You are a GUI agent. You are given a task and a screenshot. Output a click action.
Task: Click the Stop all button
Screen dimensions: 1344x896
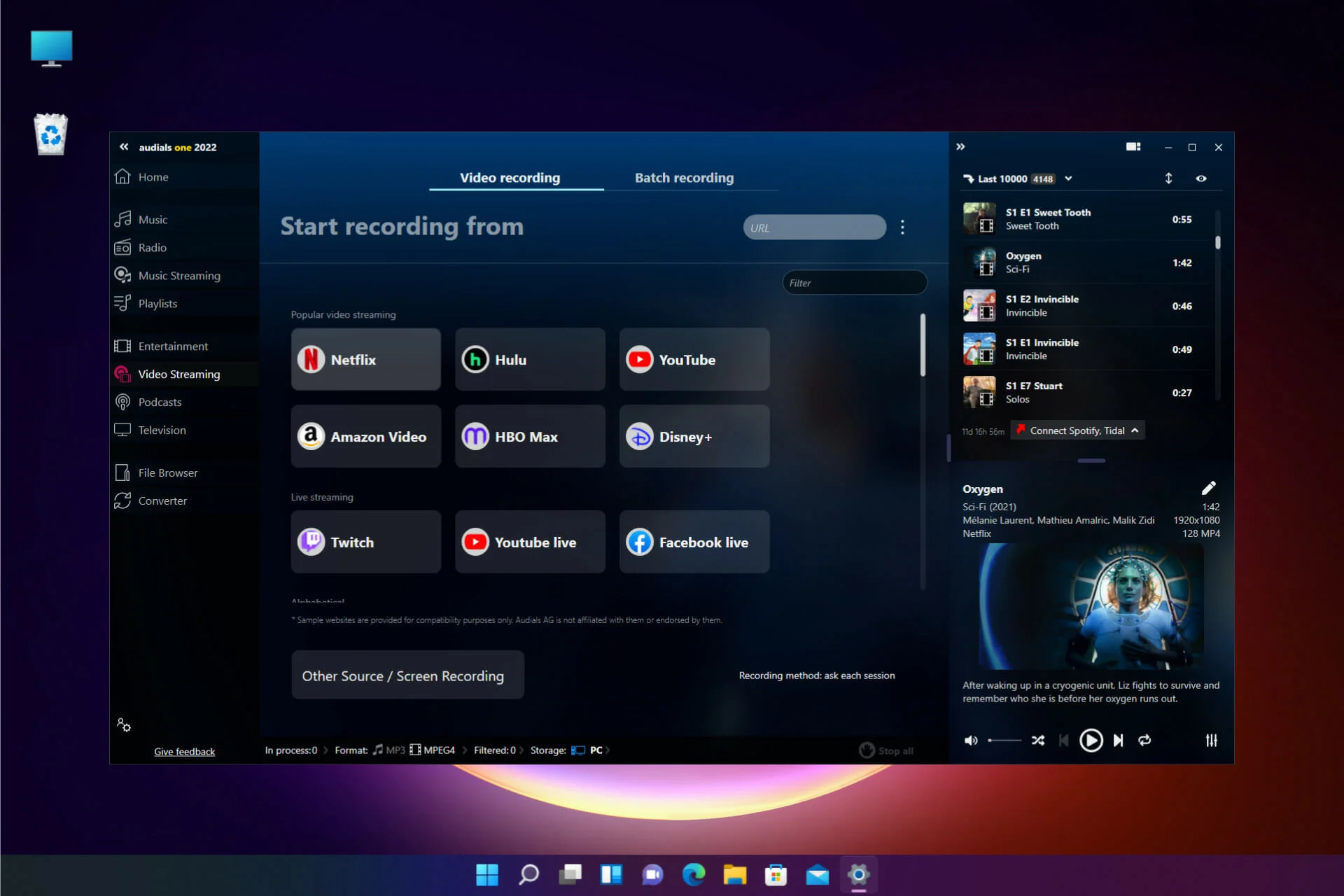click(x=886, y=750)
